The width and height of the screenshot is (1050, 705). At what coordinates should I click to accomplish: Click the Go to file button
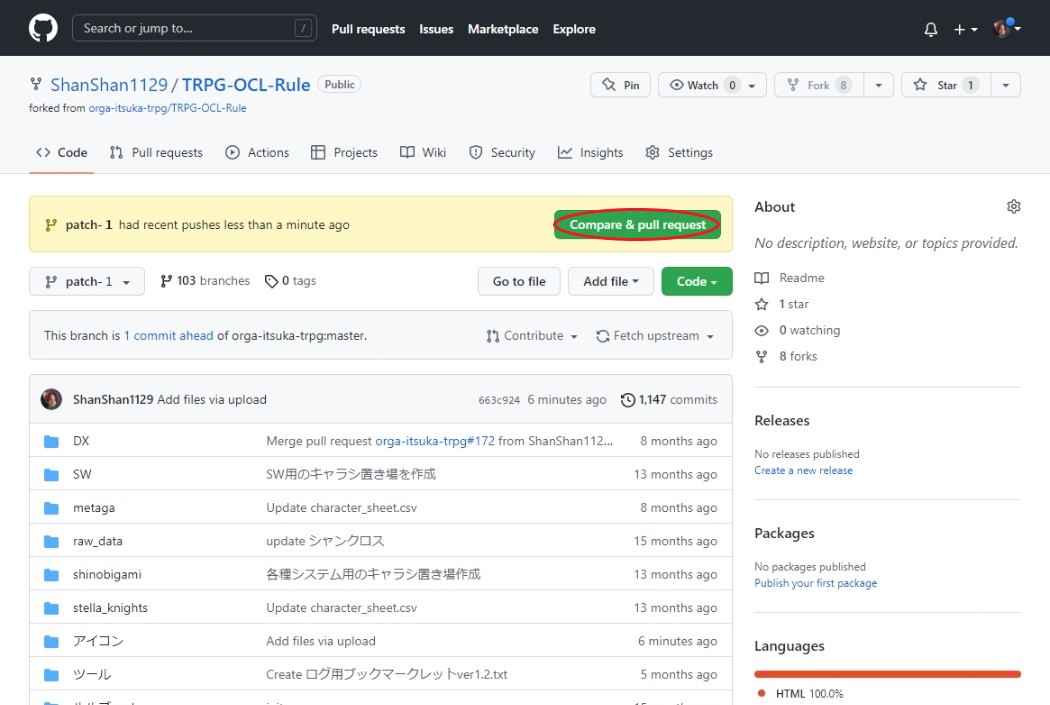519,281
